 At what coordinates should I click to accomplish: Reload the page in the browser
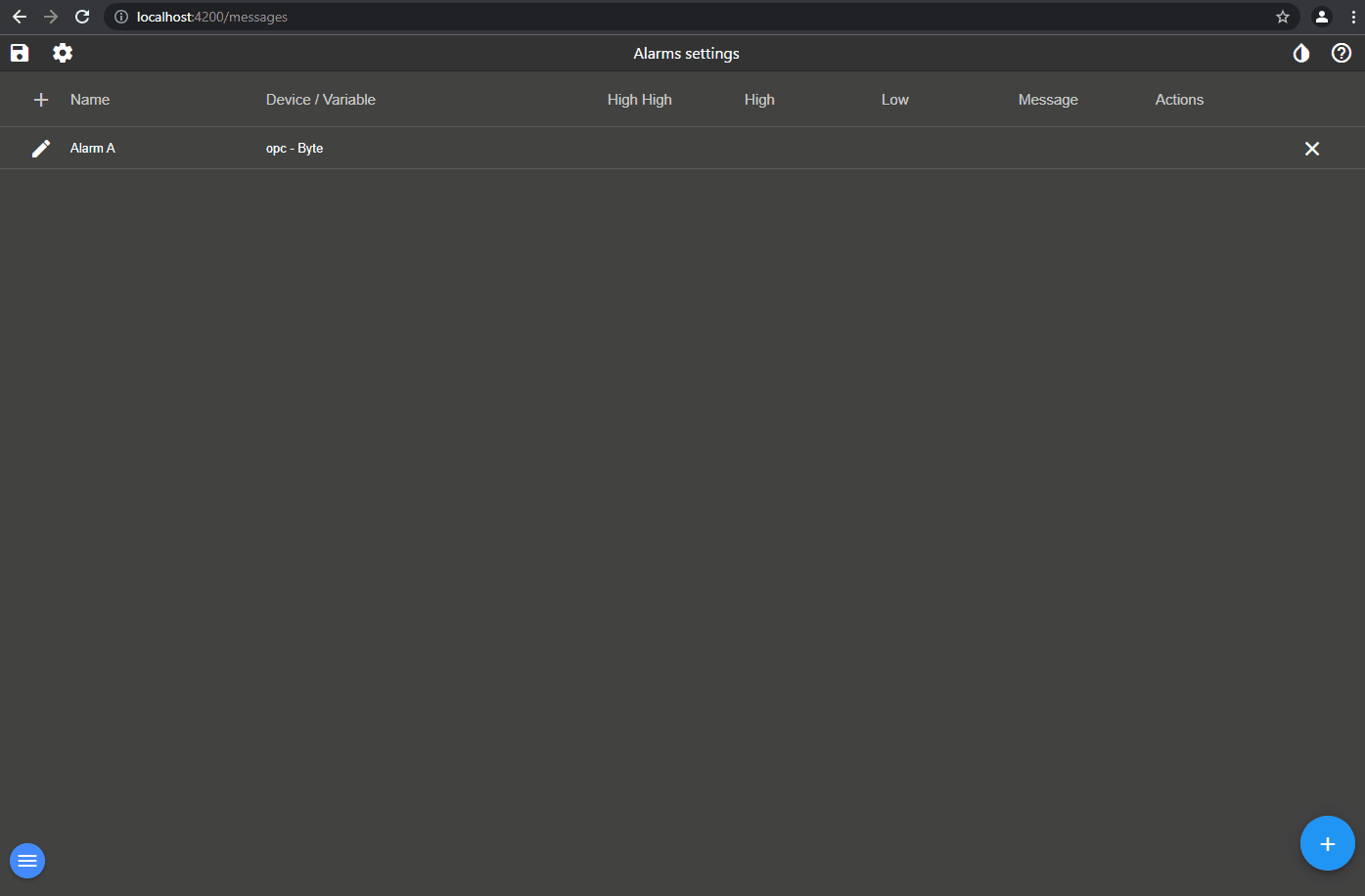tap(82, 17)
